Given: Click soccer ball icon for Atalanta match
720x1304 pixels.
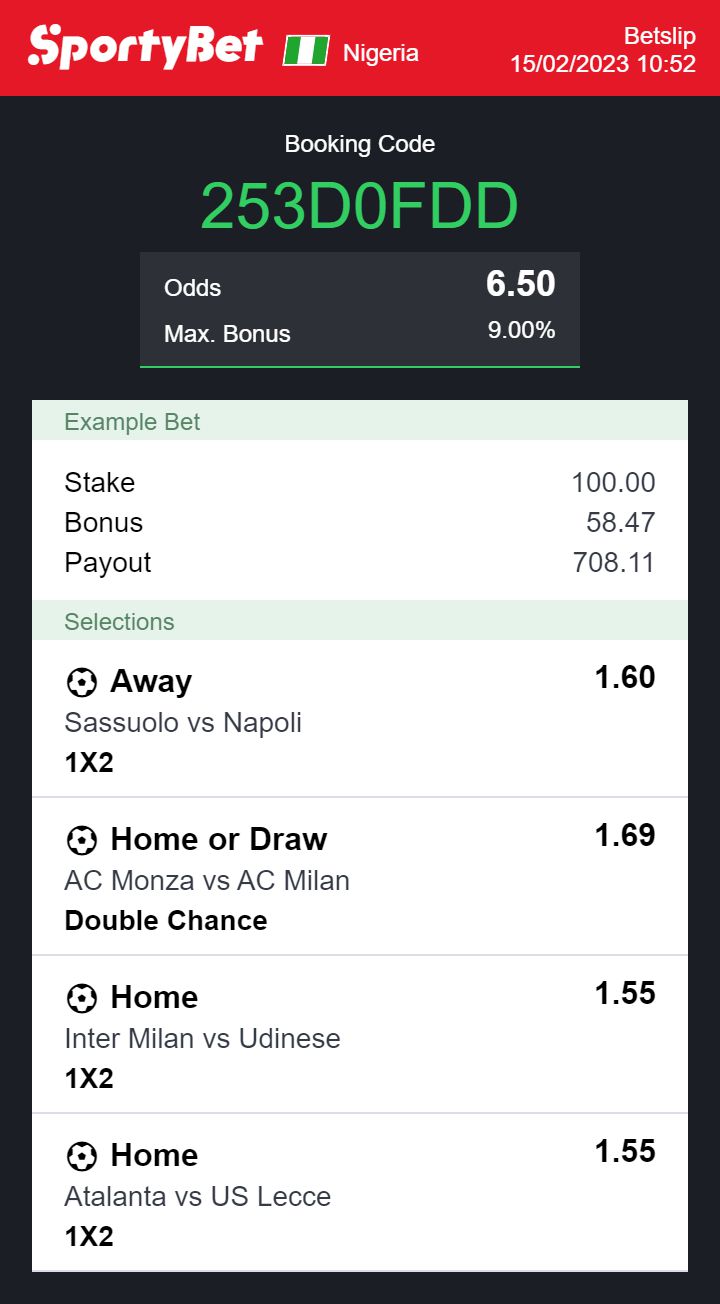Looking at the screenshot, I should click(81, 1156).
